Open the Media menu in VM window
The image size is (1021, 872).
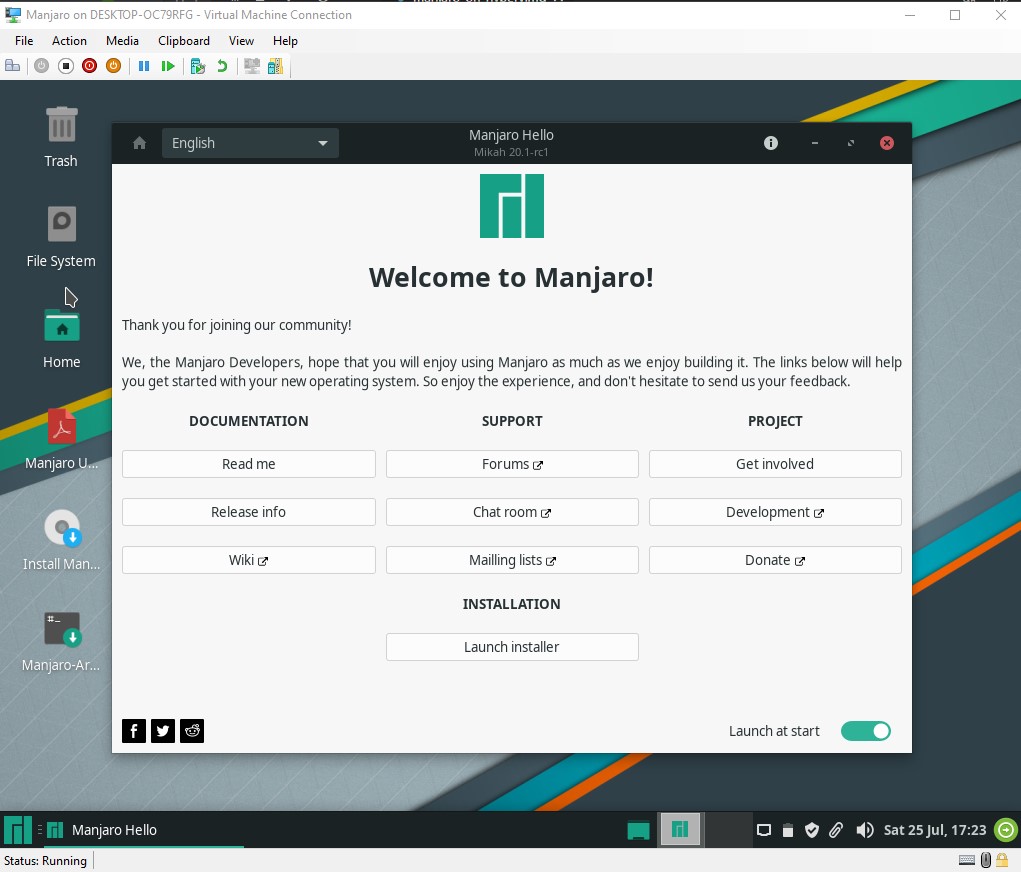122,41
